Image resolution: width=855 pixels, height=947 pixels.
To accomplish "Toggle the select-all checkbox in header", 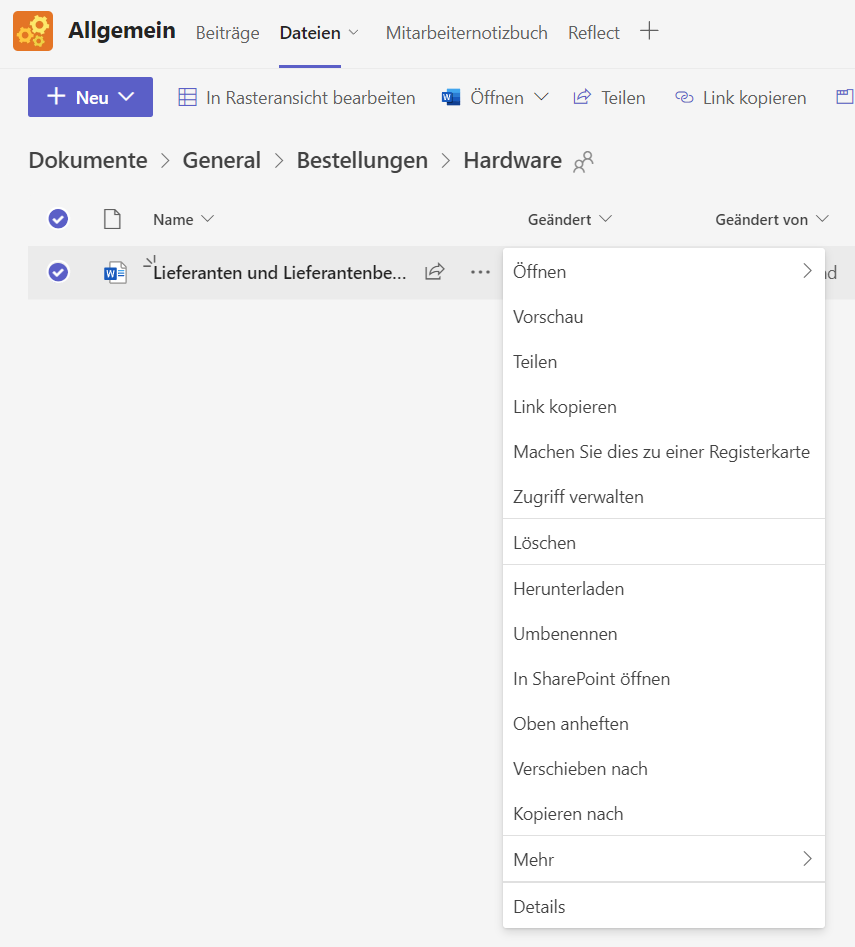I will point(59,219).
